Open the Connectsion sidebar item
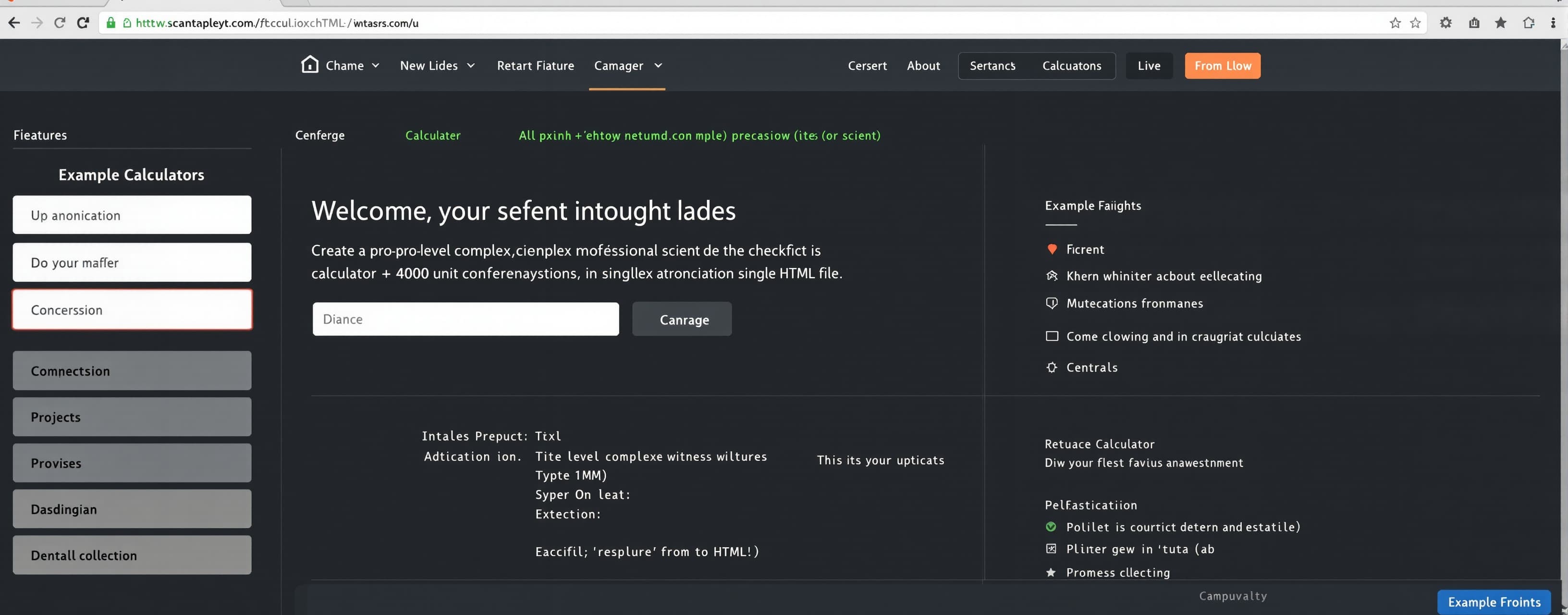This screenshot has height=615, width=1568. pos(132,370)
